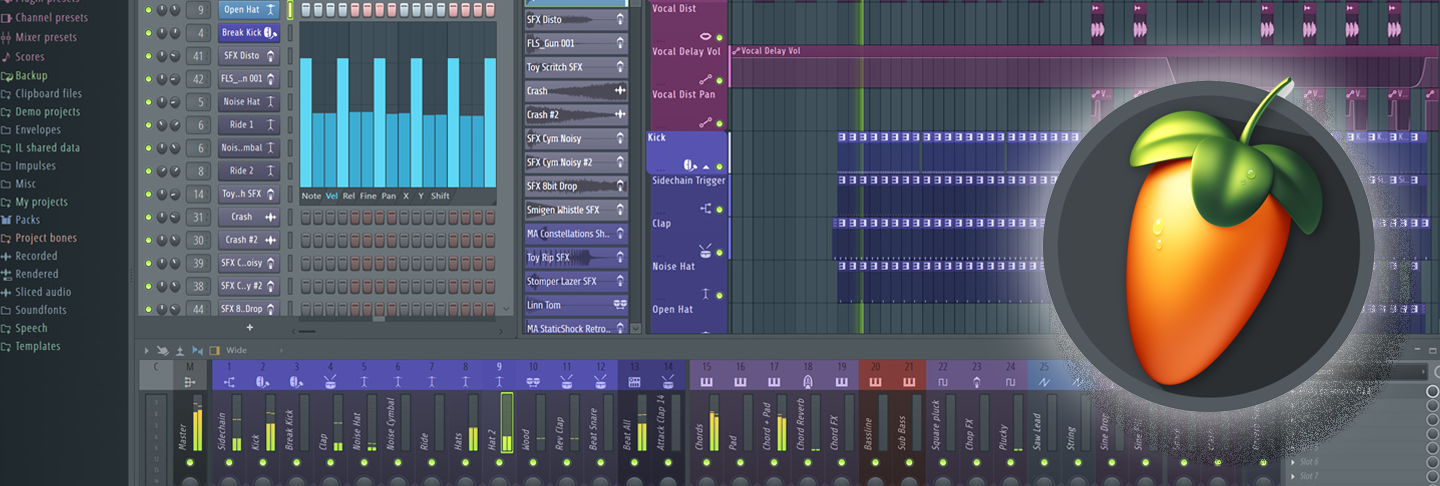Click the Beat All drum machine icon on track 13

tap(634, 382)
